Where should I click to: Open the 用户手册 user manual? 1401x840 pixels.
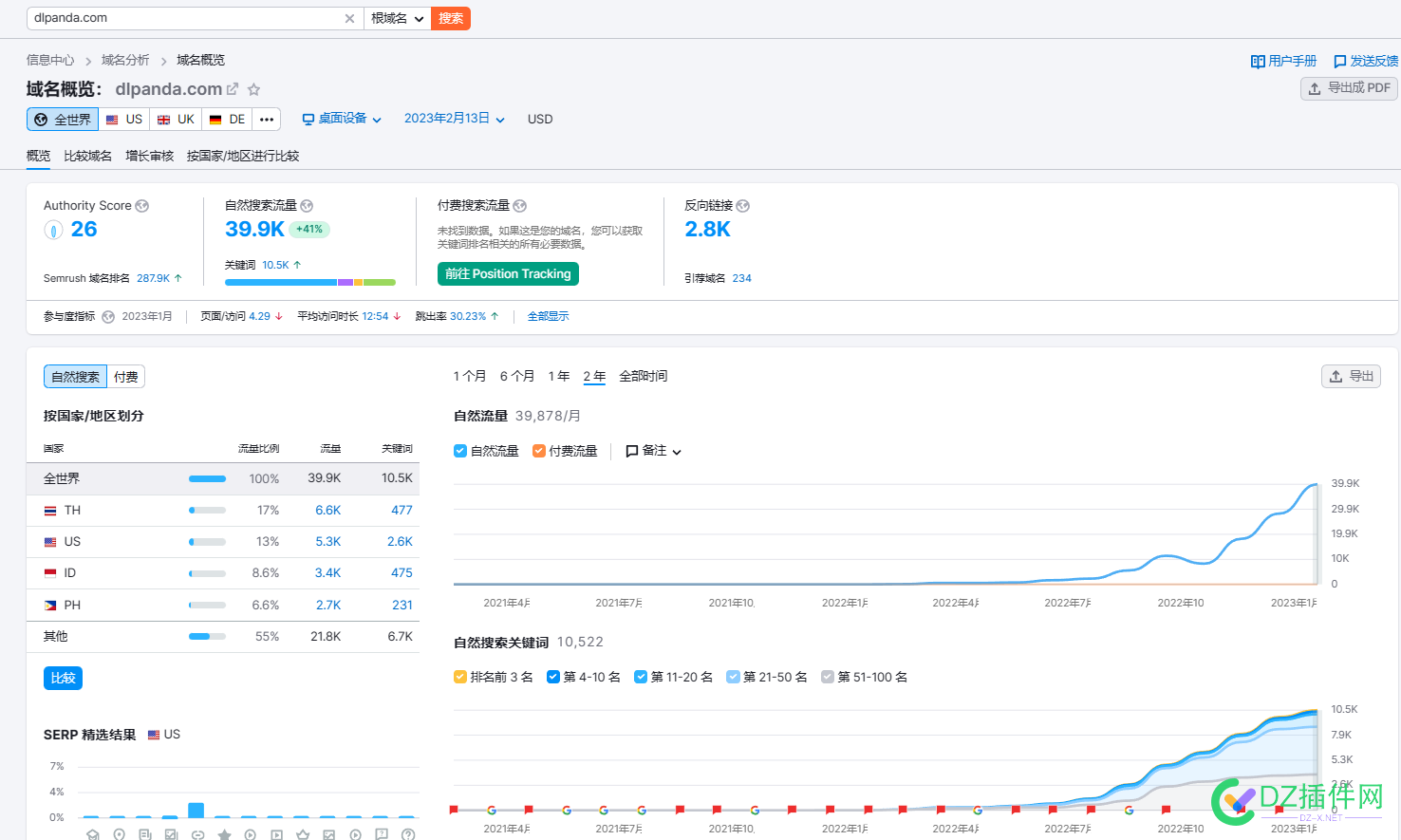click(1283, 61)
